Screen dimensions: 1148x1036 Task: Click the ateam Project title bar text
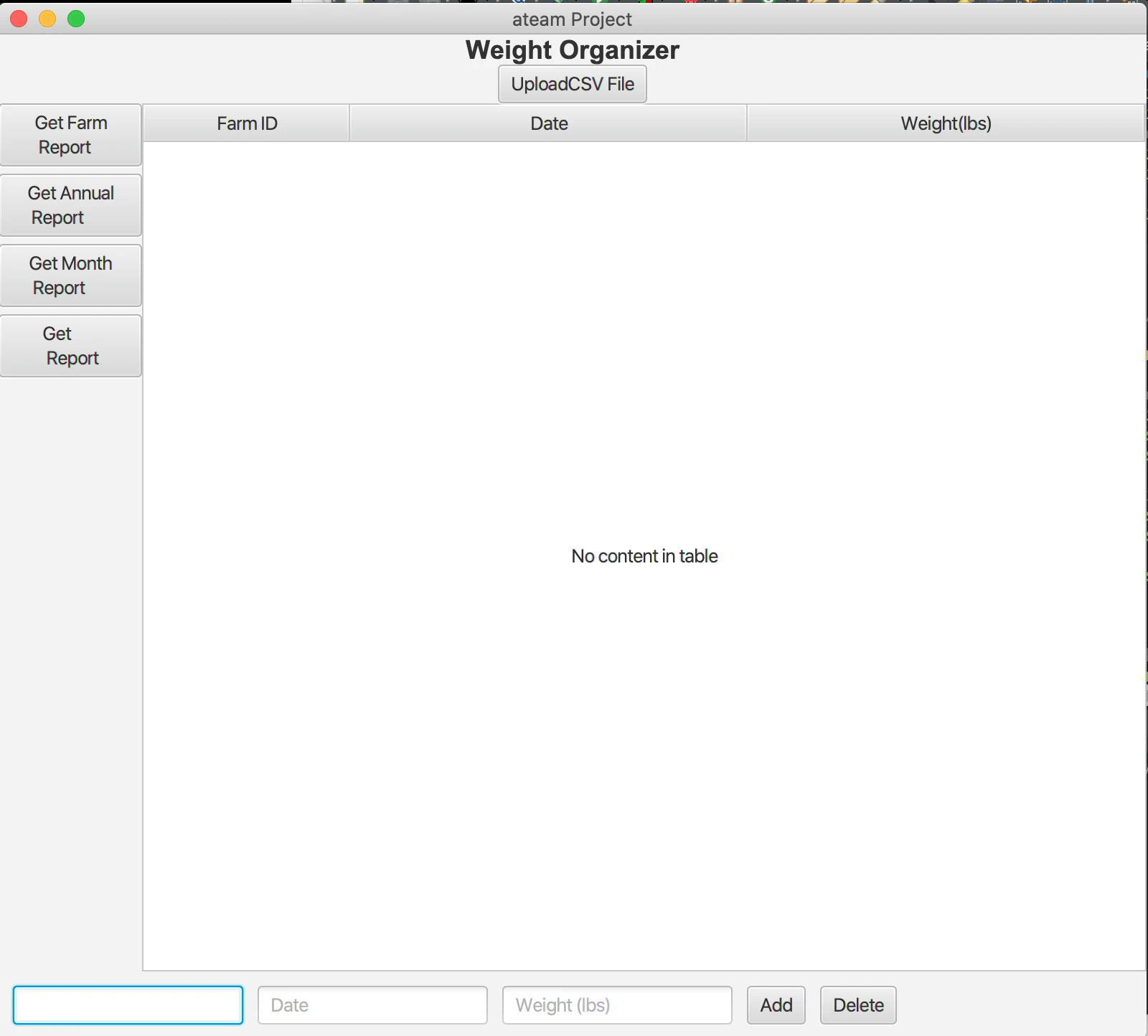click(572, 19)
